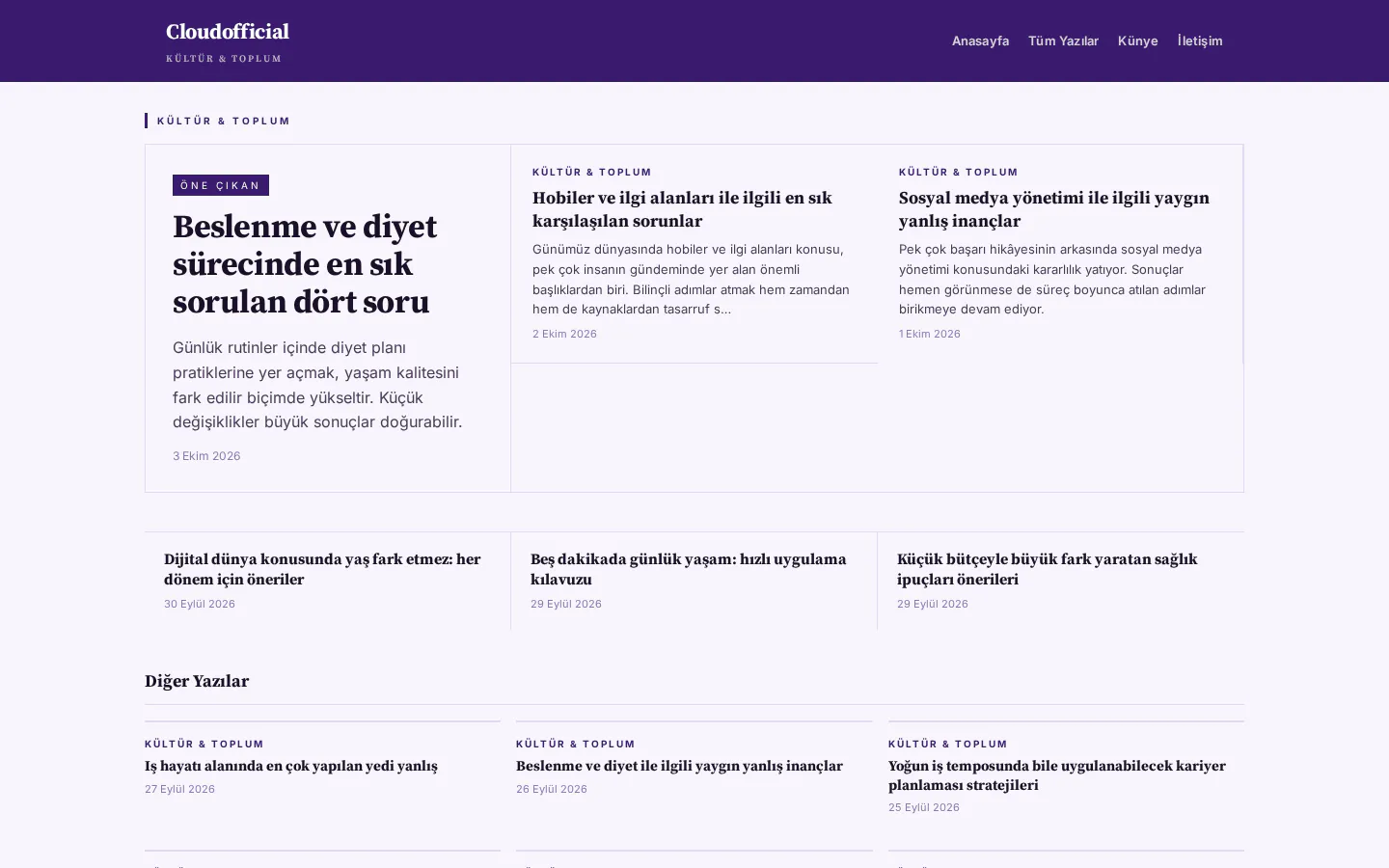Image resolution: width=1389 pixels, height=868 pixels.
Task: Click excerpt starting 'Günümüz dünyasında hobiler'
Action: tap(691, 279)
